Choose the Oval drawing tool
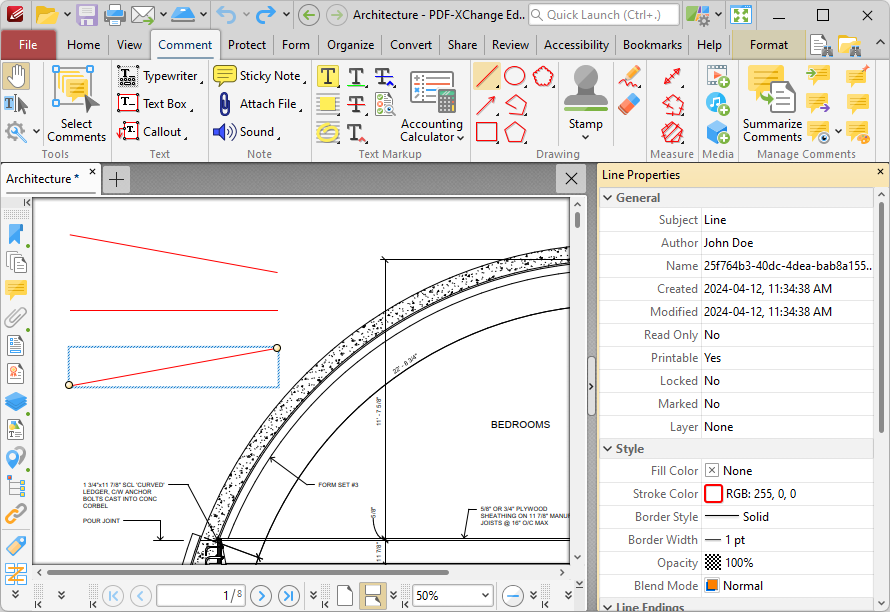This screenshot has width=890, height=612. 515,77
